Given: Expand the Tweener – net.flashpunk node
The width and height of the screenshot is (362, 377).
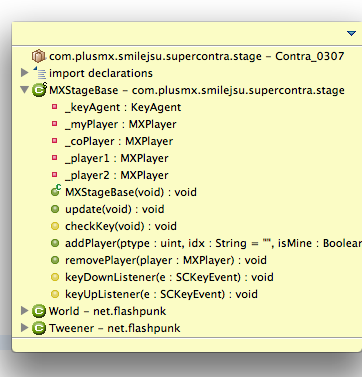Looking at the screenshot, I should tap(24, 327).
